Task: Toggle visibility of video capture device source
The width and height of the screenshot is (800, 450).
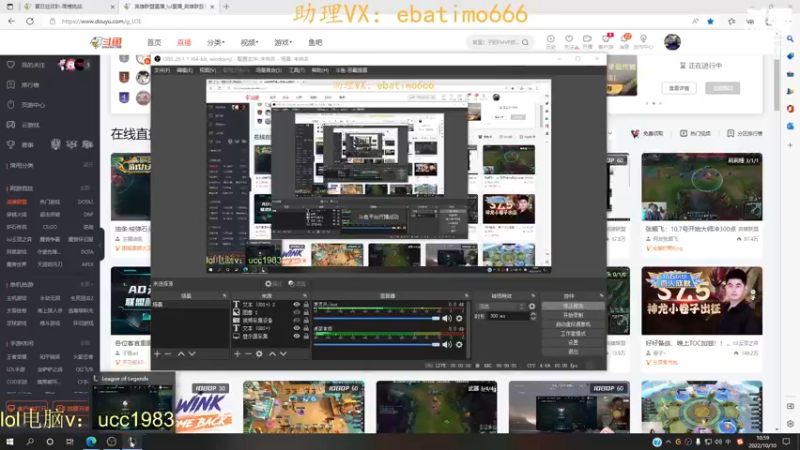Action: click(x=296, y=320)
